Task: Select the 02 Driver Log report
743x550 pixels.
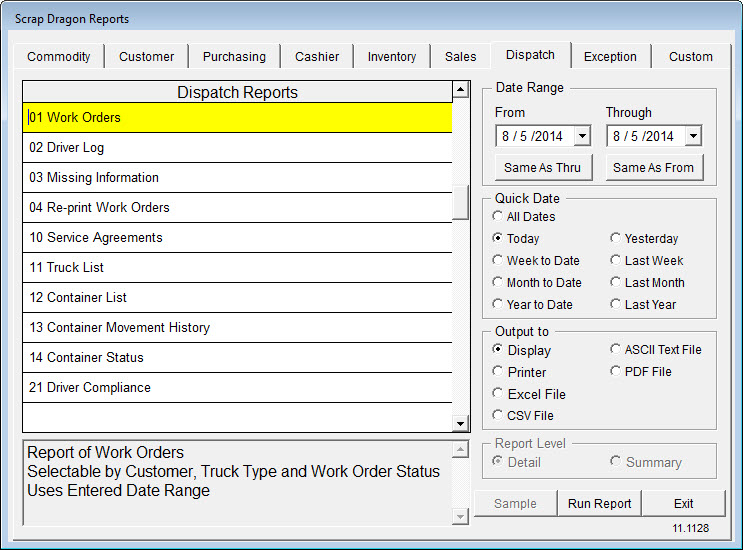Action: tap(237, 148)
